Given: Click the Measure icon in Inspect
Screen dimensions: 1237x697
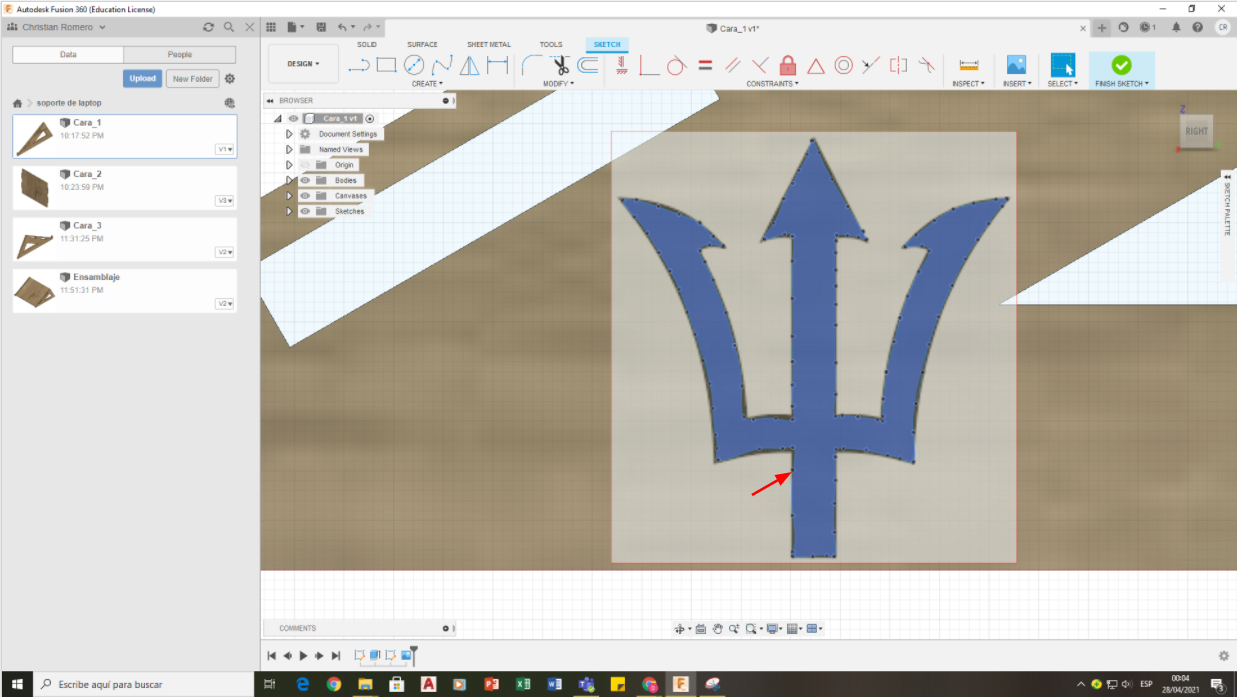Looking at the screenshot, I should (968, 66).
